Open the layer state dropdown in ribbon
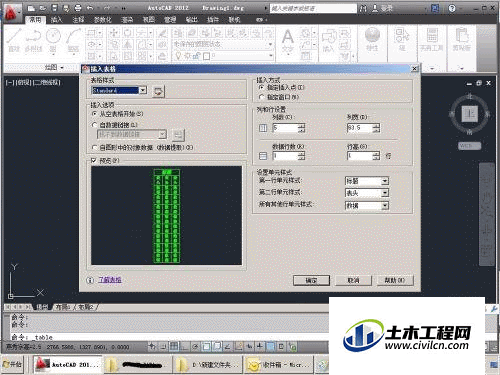The height and width of the screenshot is (375, 500). coord(270,44)
